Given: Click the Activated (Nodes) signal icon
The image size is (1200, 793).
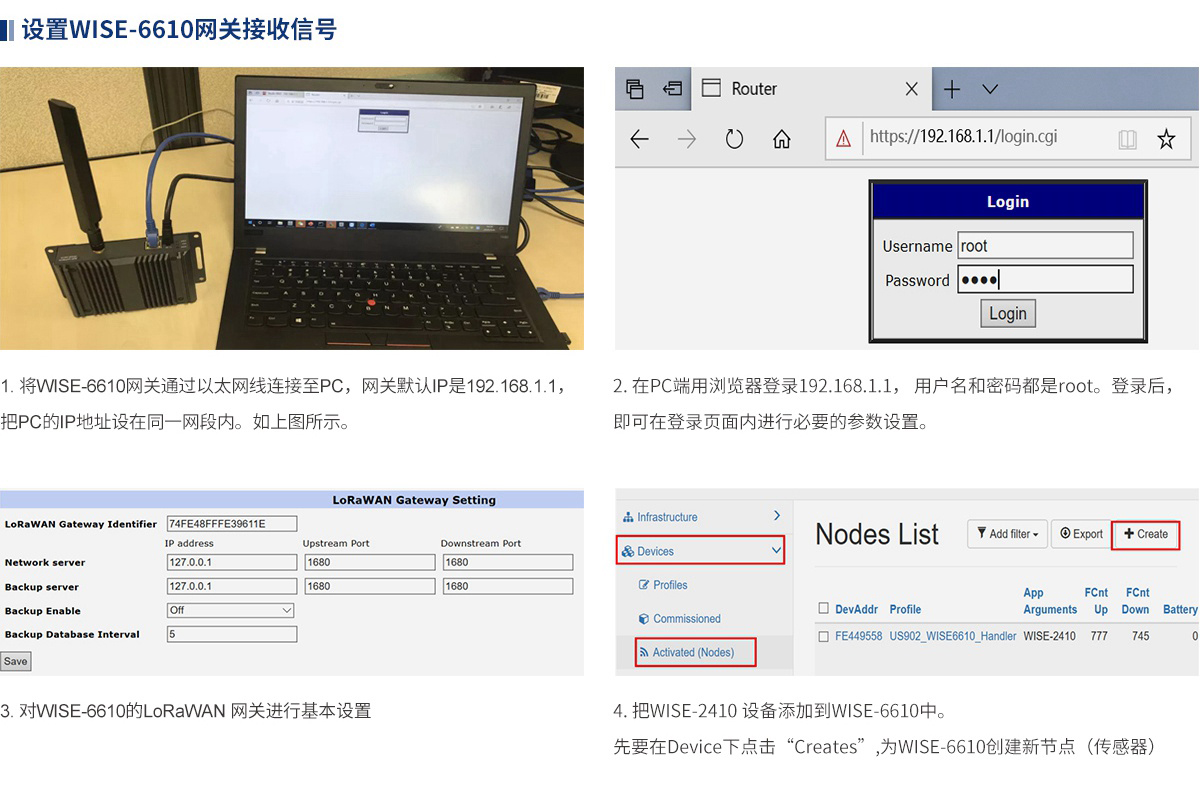Looking at the screenshot, I should (x=644, y=652).
